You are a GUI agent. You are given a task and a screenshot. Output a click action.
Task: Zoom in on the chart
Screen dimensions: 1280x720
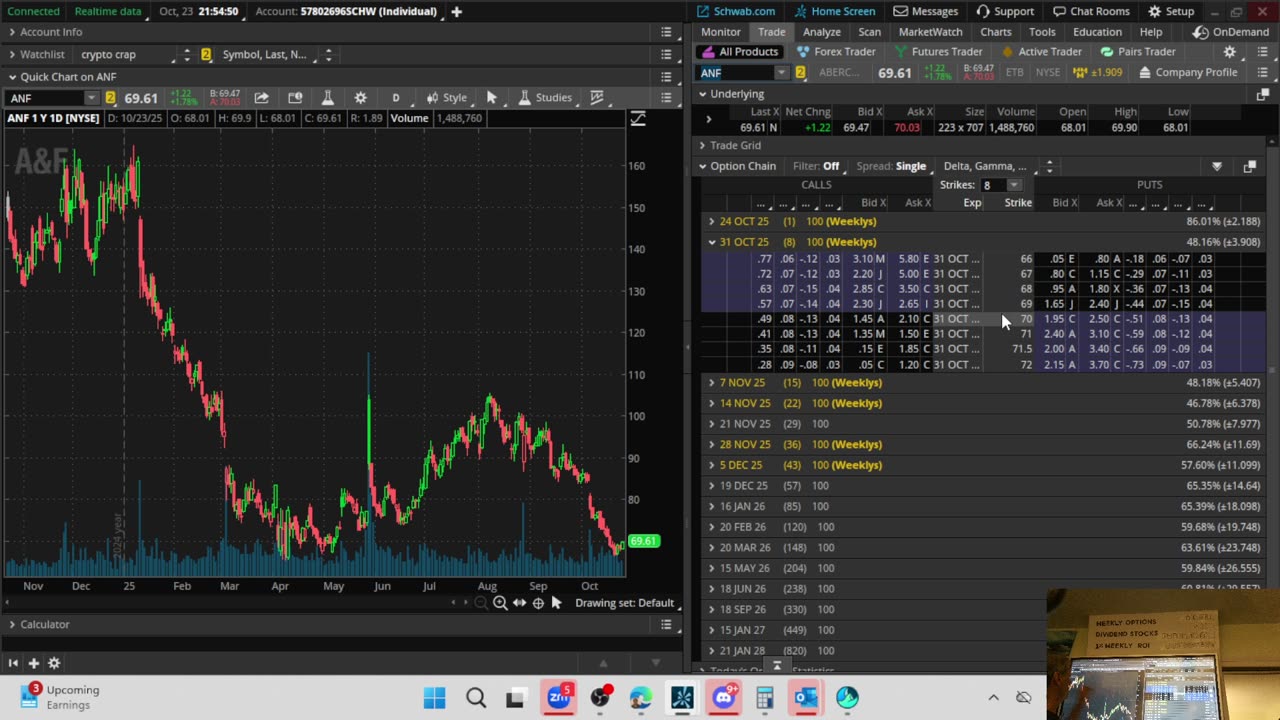pos(500,603)
